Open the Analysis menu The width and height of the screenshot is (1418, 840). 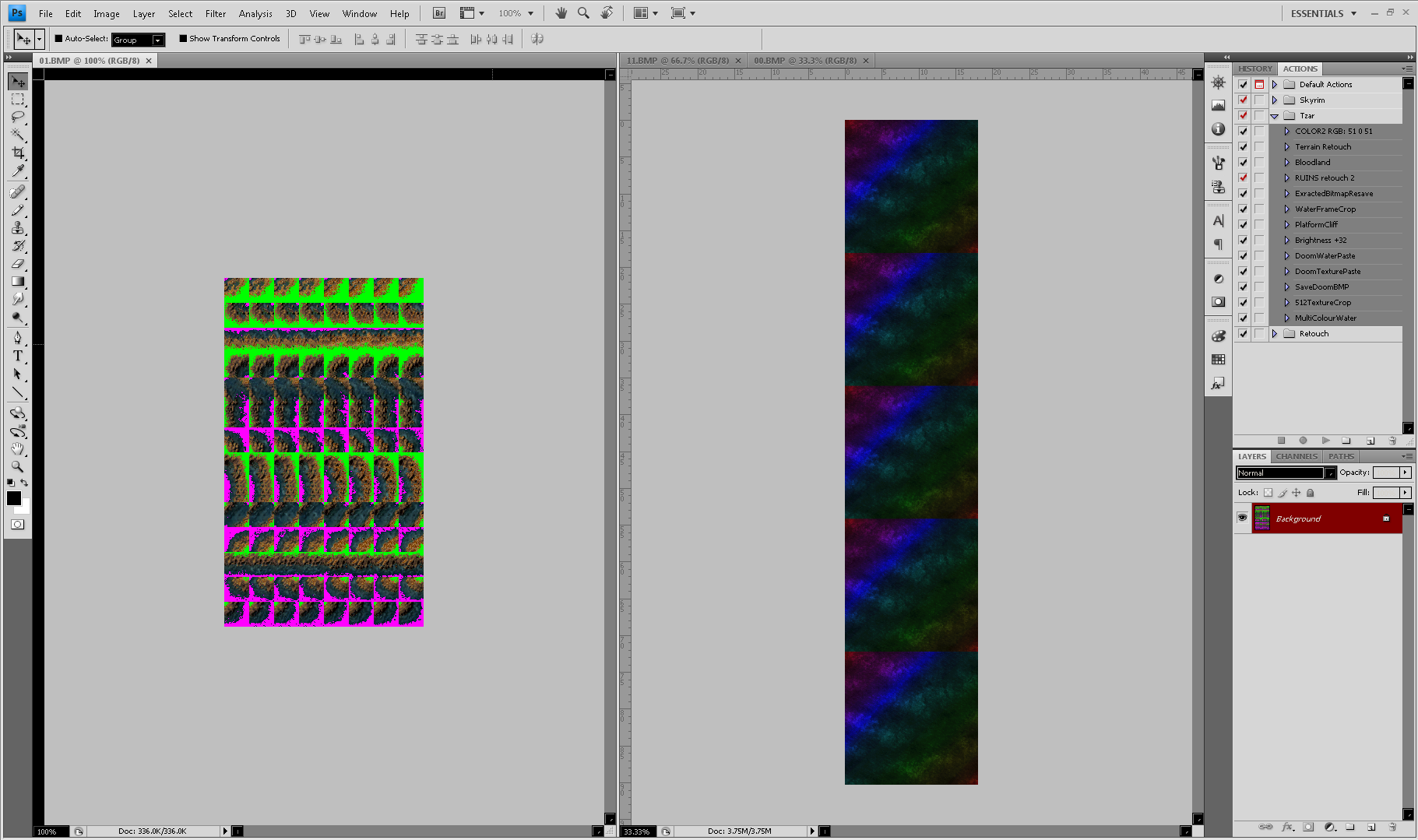[255, 13]
